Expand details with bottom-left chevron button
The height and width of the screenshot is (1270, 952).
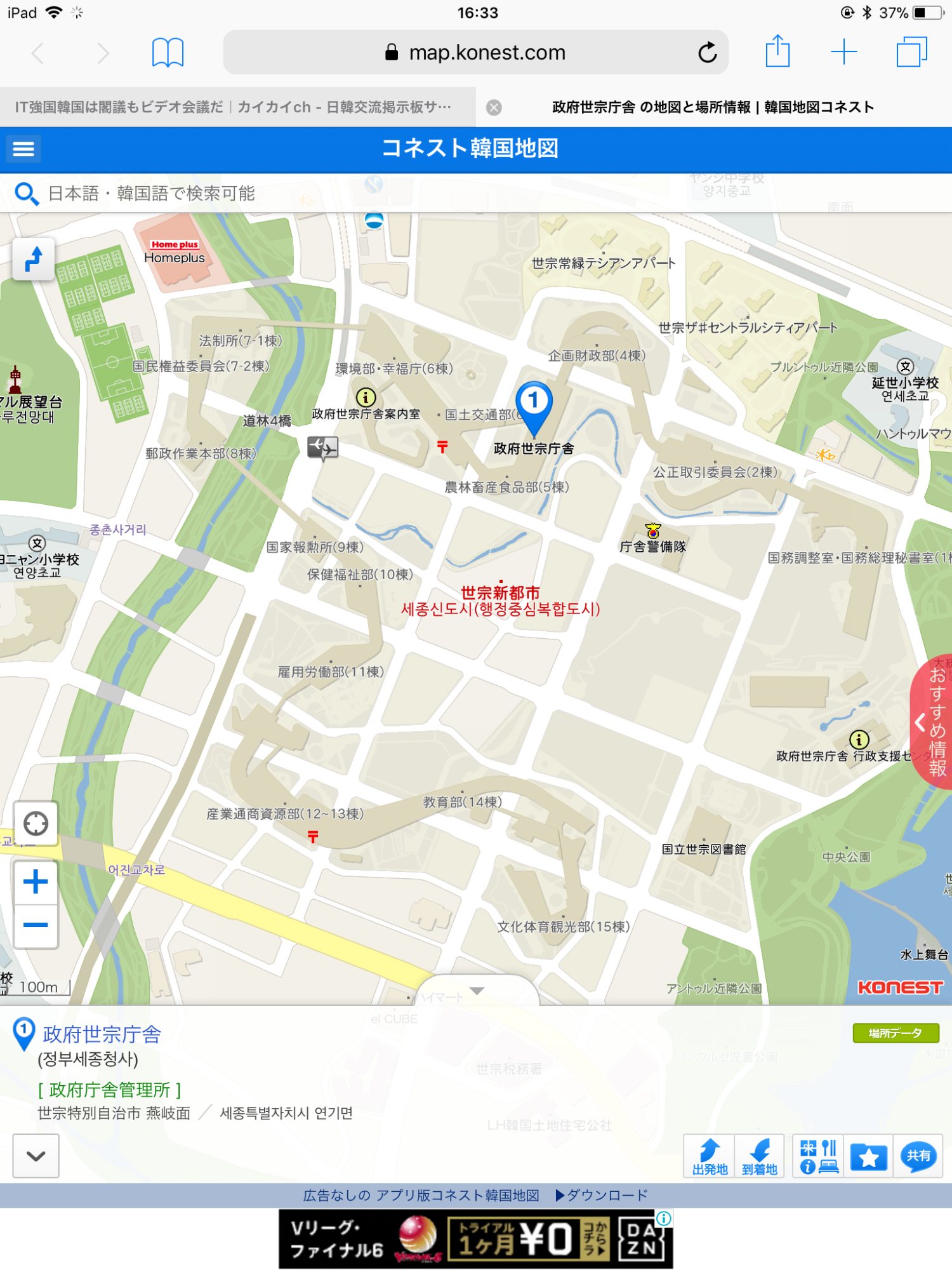click(36, 1156)
